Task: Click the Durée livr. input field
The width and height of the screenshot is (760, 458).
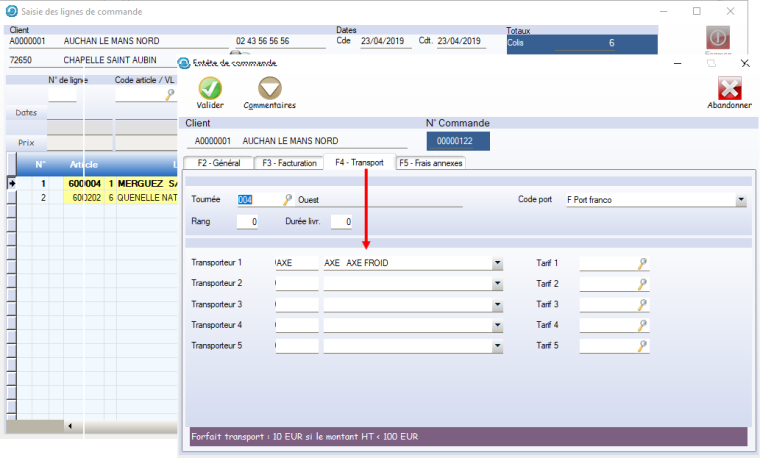Action: (341, 222)
